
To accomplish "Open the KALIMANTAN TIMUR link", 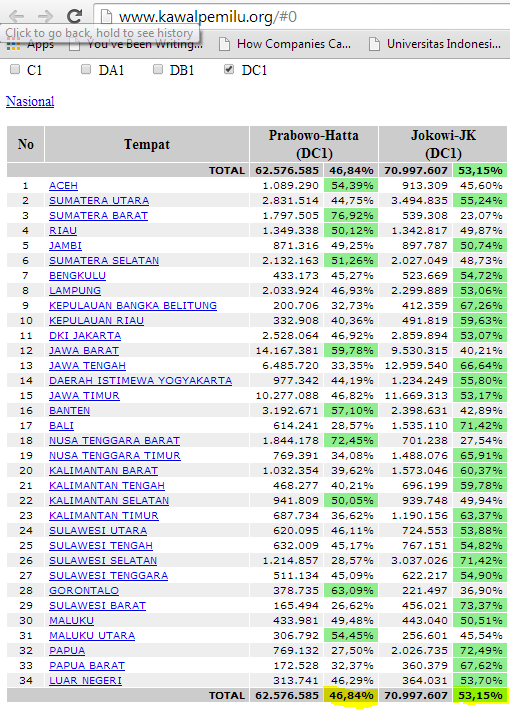I will click(104, 515).
